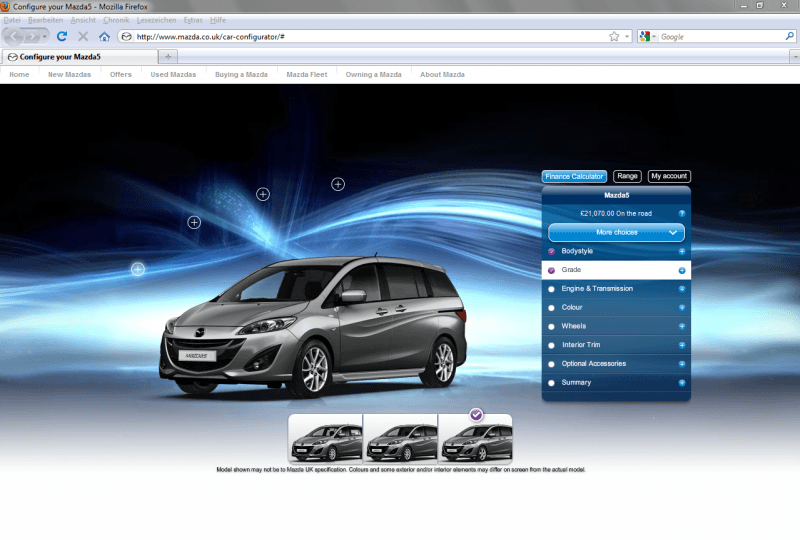The height and width of the screenshot is (540, 800).
Task: Expand Engine & Transmission via plus icon
Action: [x=682, y=289]
